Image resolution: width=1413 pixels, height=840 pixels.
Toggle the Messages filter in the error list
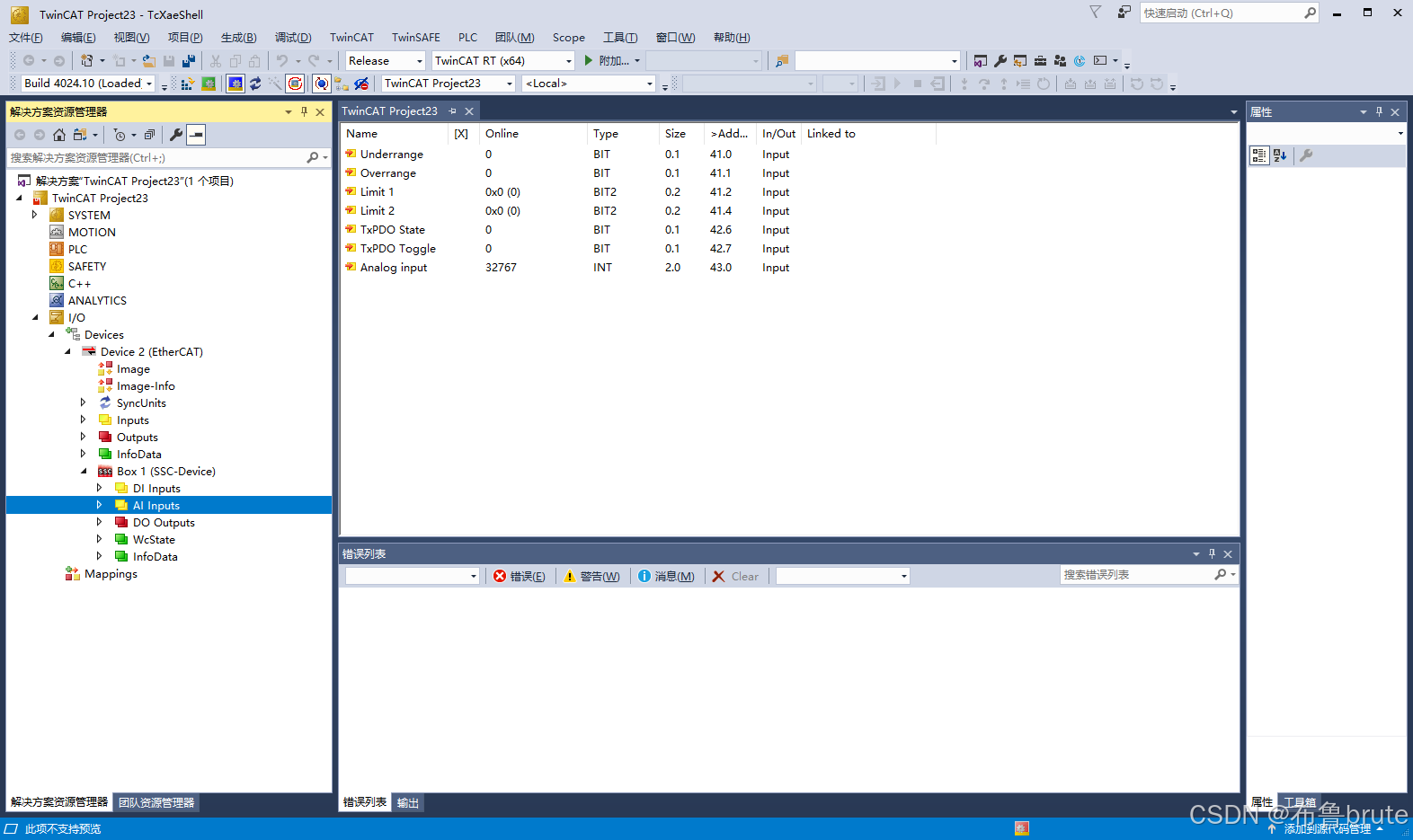pos(666,577)
